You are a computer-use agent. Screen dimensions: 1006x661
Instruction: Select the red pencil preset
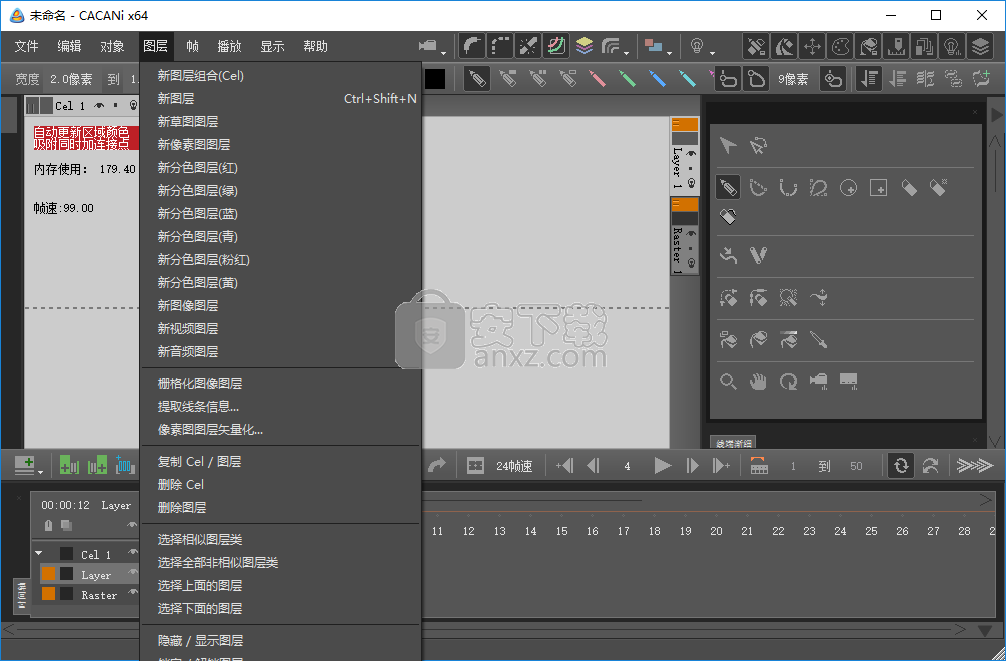pos(597,79)
